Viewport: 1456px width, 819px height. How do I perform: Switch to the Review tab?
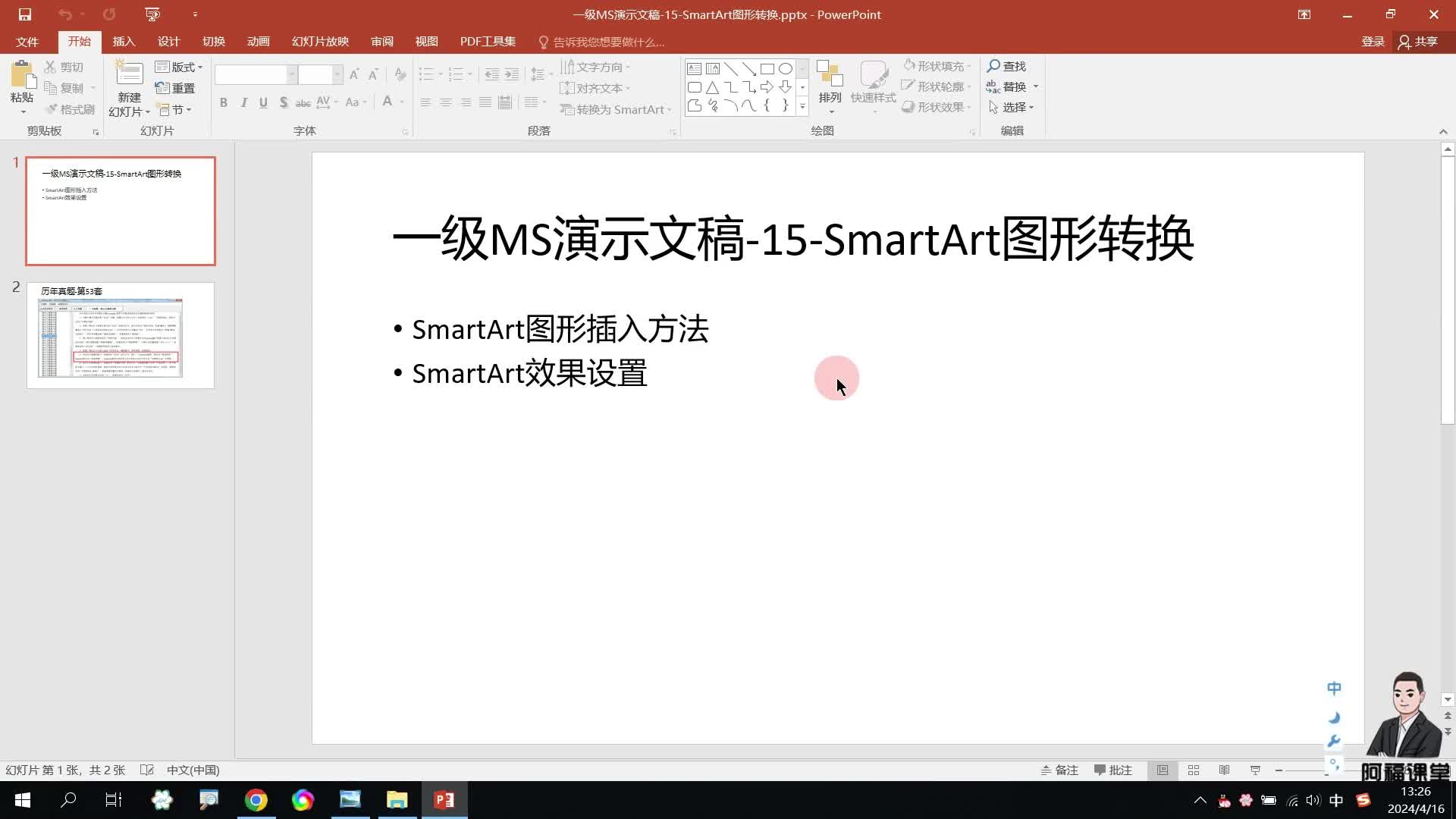382,42
